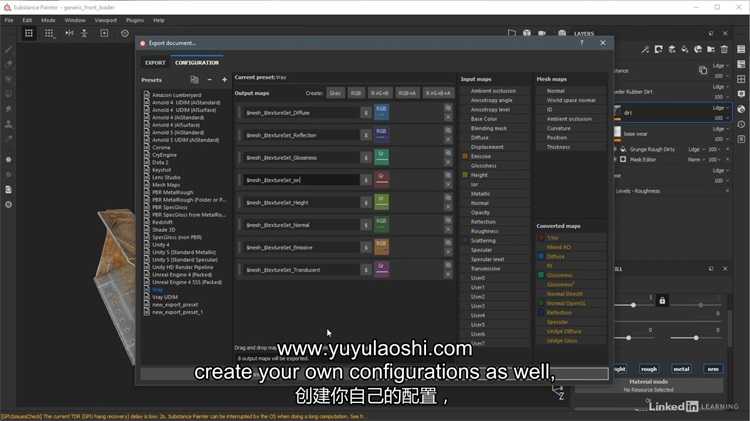
Task: Open blend mode dropdown of base wear layer
Action: tap(720, 129)
